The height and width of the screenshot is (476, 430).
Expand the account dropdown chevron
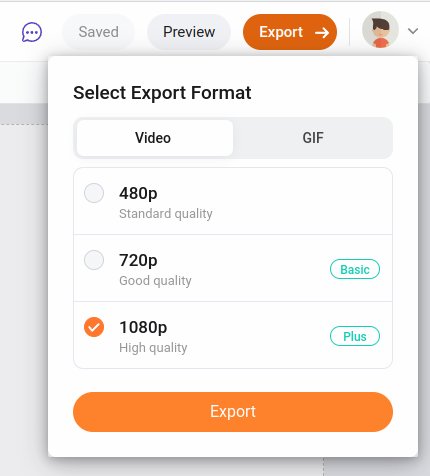coord(413,31)
